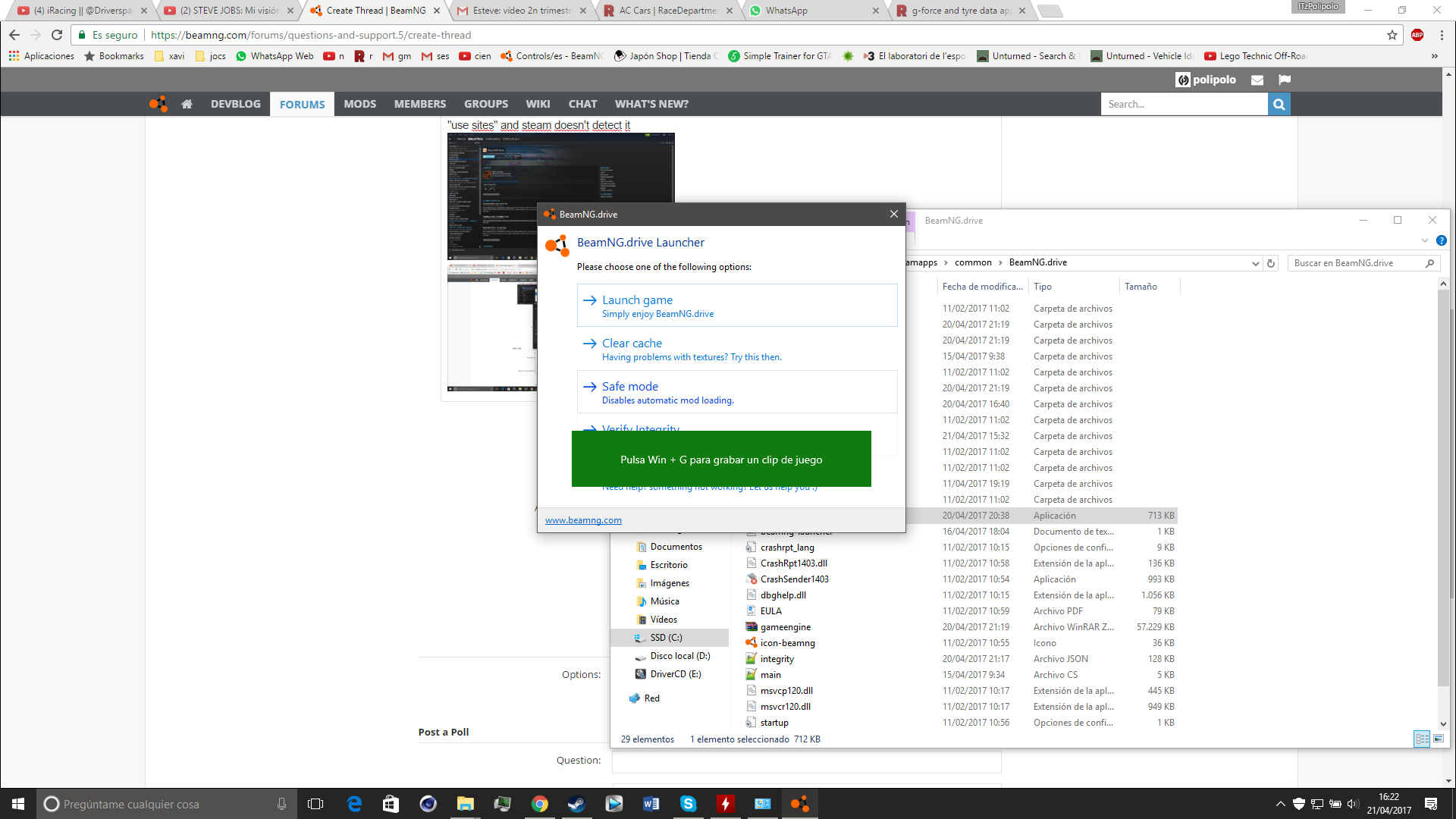Select Disco local (D:) drive

click(679, 656)
